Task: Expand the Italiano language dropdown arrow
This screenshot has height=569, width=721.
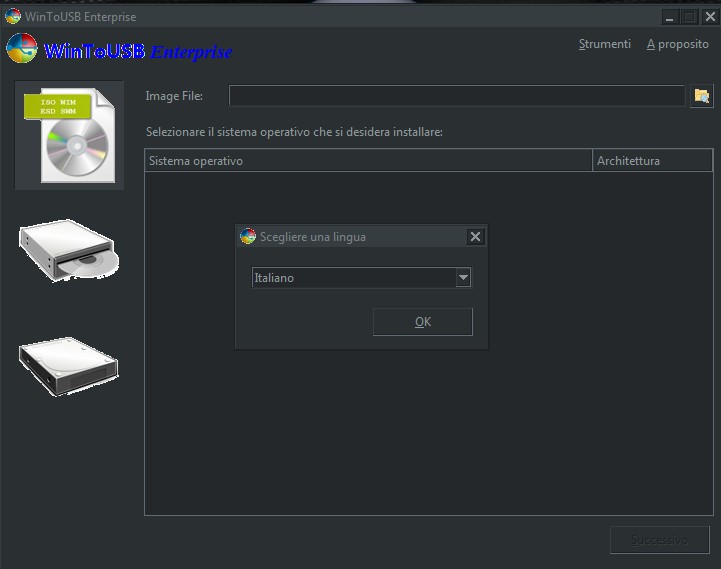Action: [x=463, y=277]
